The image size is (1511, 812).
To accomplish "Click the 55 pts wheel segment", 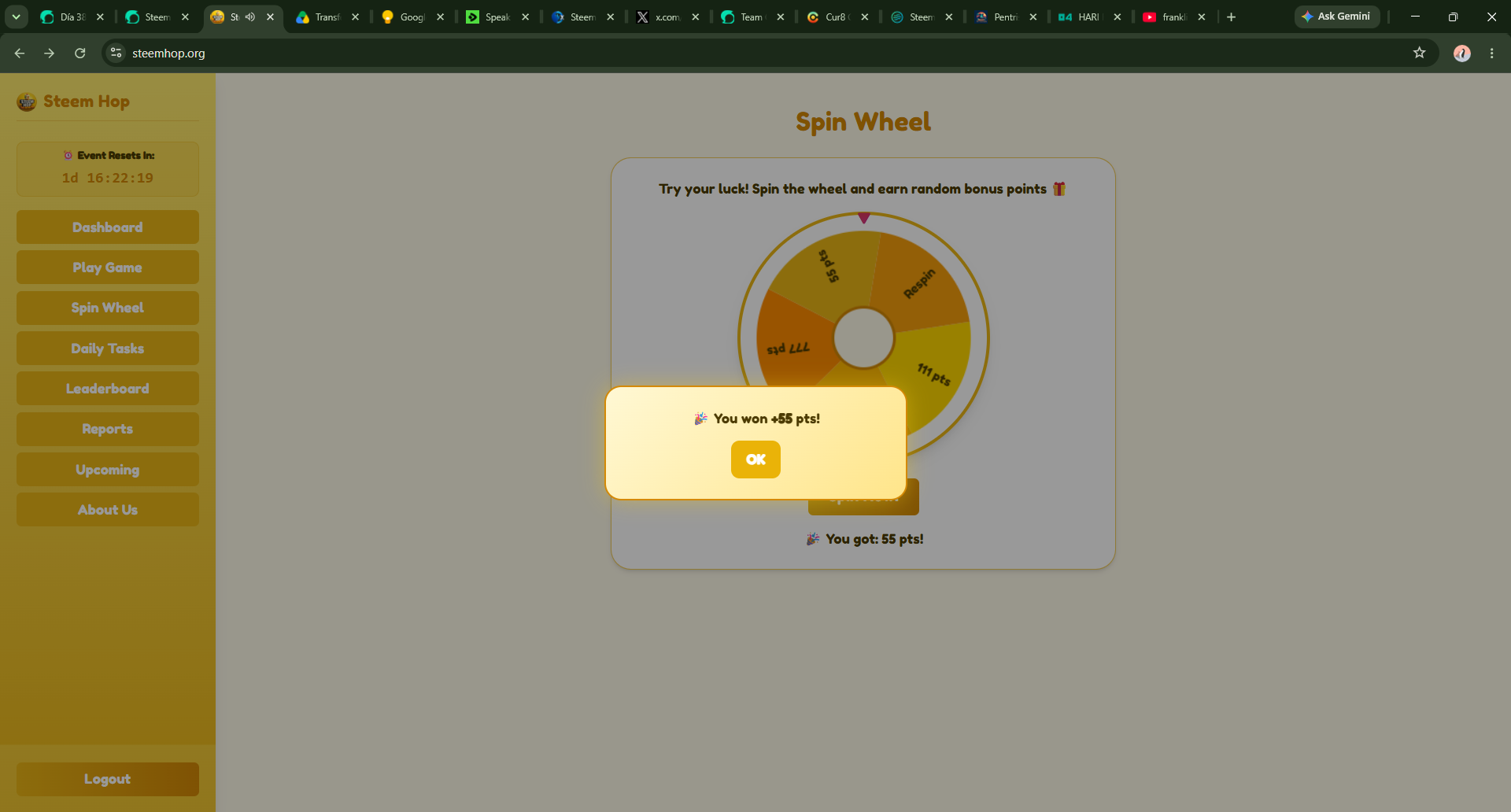I will click(828, 268).
